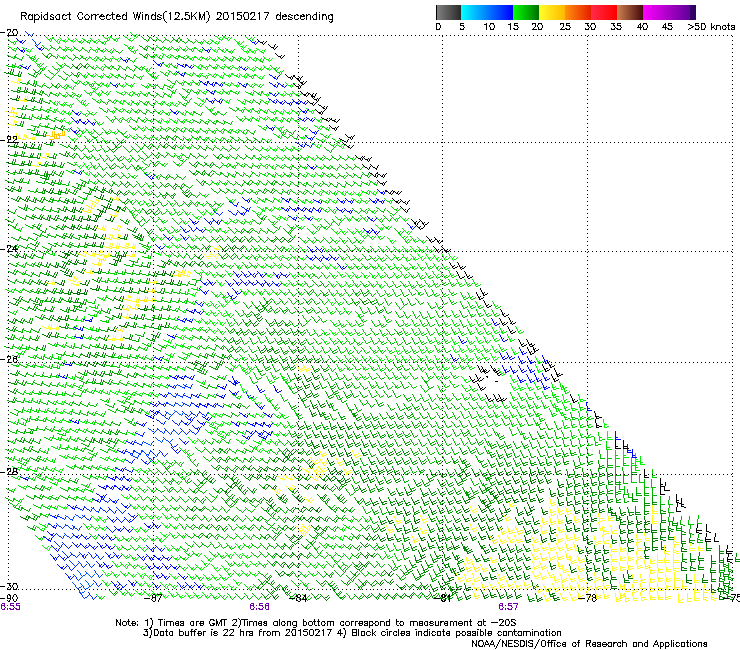The width and height of the screenshot is (740, 650).
Task: Click the '-78' longitude axis label
Action: coord(588,598)
